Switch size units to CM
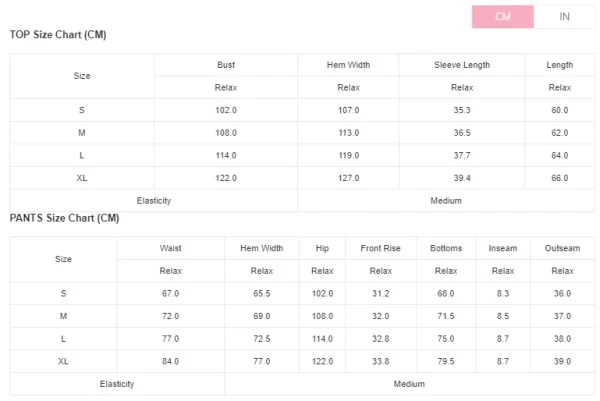The image size is (600, 401). (x=502, y=16)
